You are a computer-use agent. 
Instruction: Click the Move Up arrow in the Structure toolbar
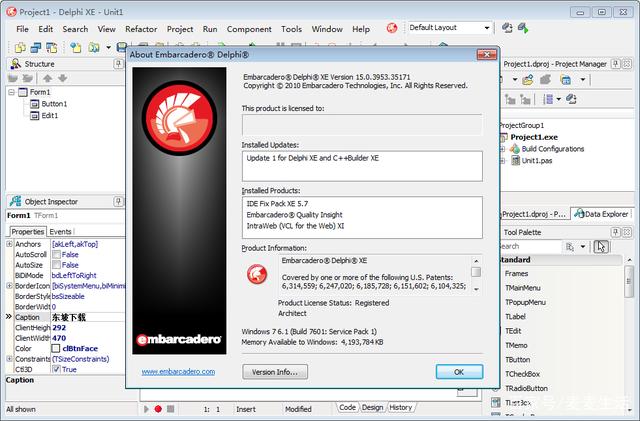[x=47, y=78]
